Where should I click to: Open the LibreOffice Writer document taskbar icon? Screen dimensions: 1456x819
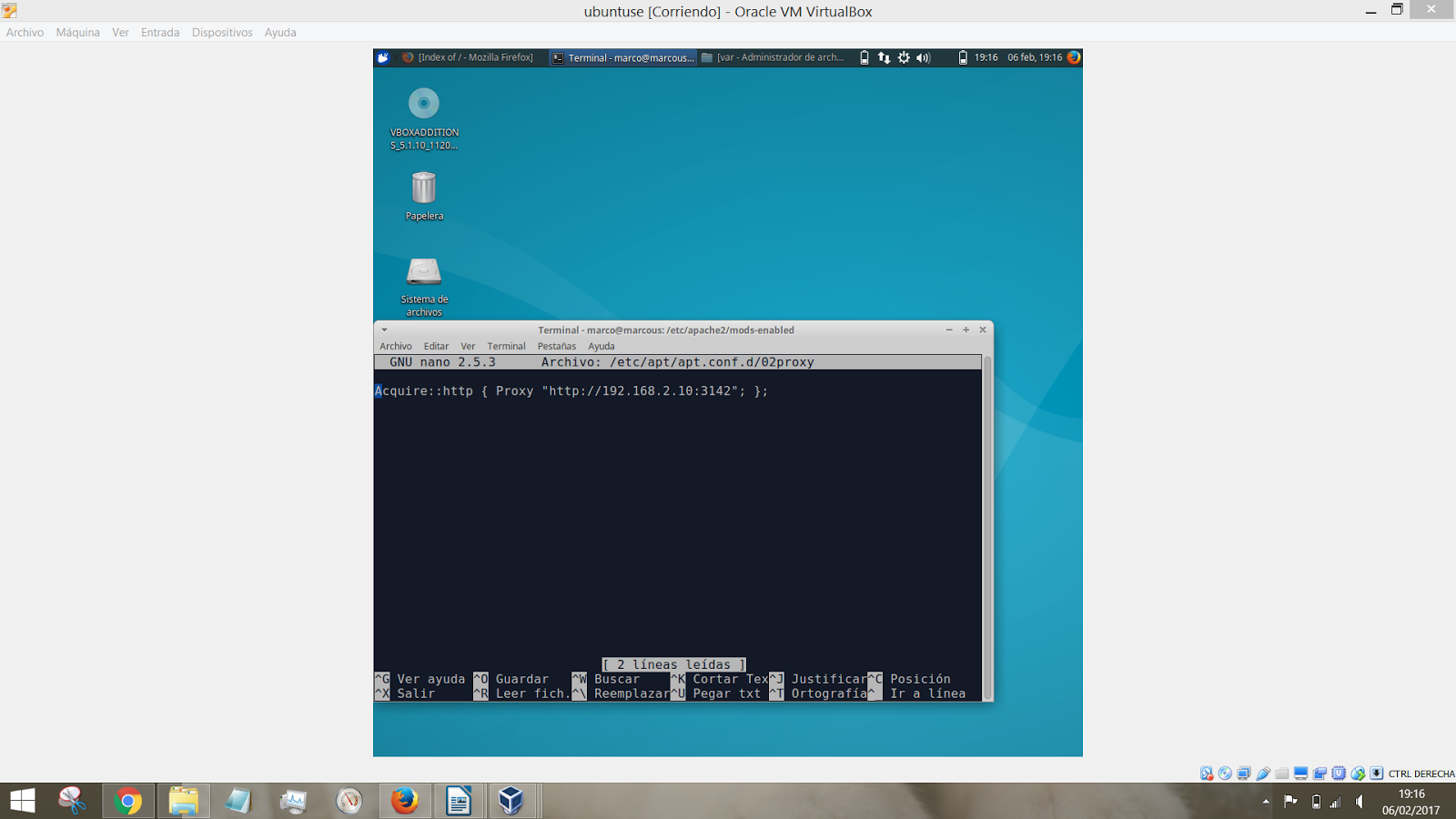[x=459, y=801]
